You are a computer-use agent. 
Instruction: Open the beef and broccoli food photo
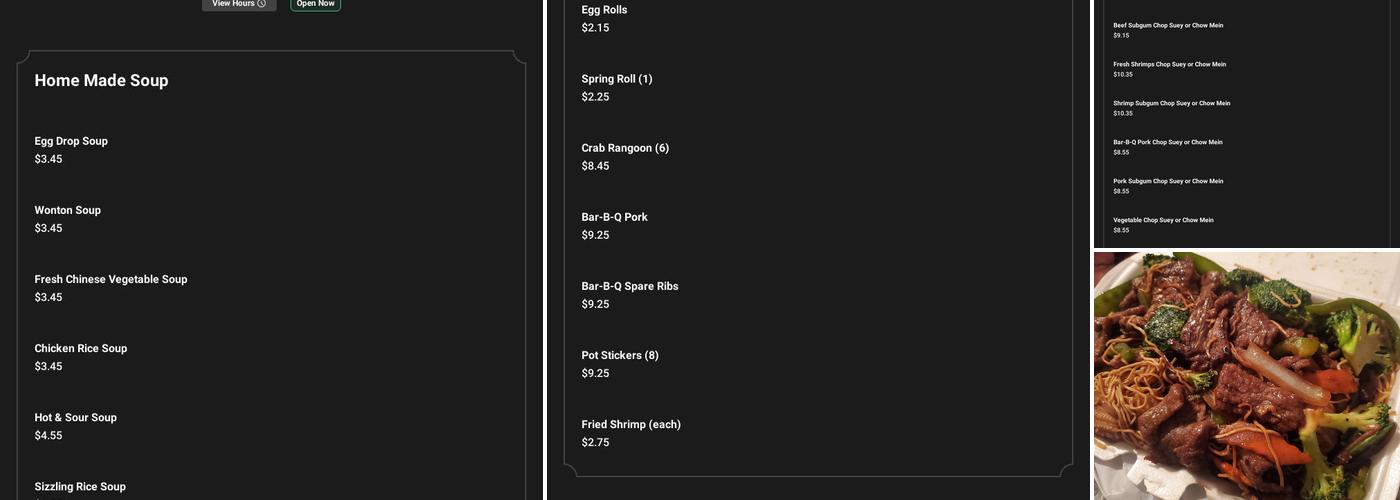click(x=1246, y=376)
